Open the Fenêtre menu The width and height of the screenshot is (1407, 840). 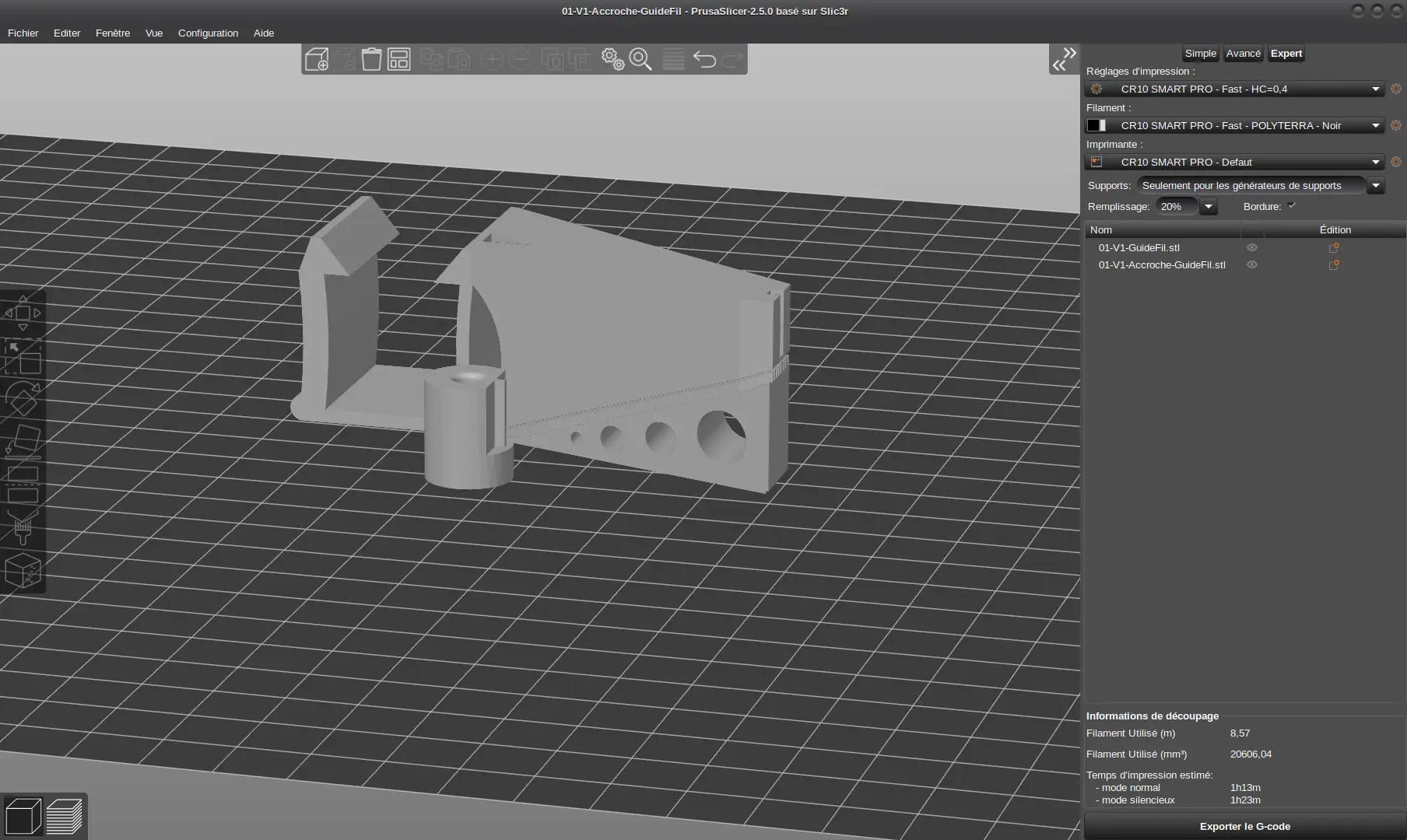[x=113, y=33]
